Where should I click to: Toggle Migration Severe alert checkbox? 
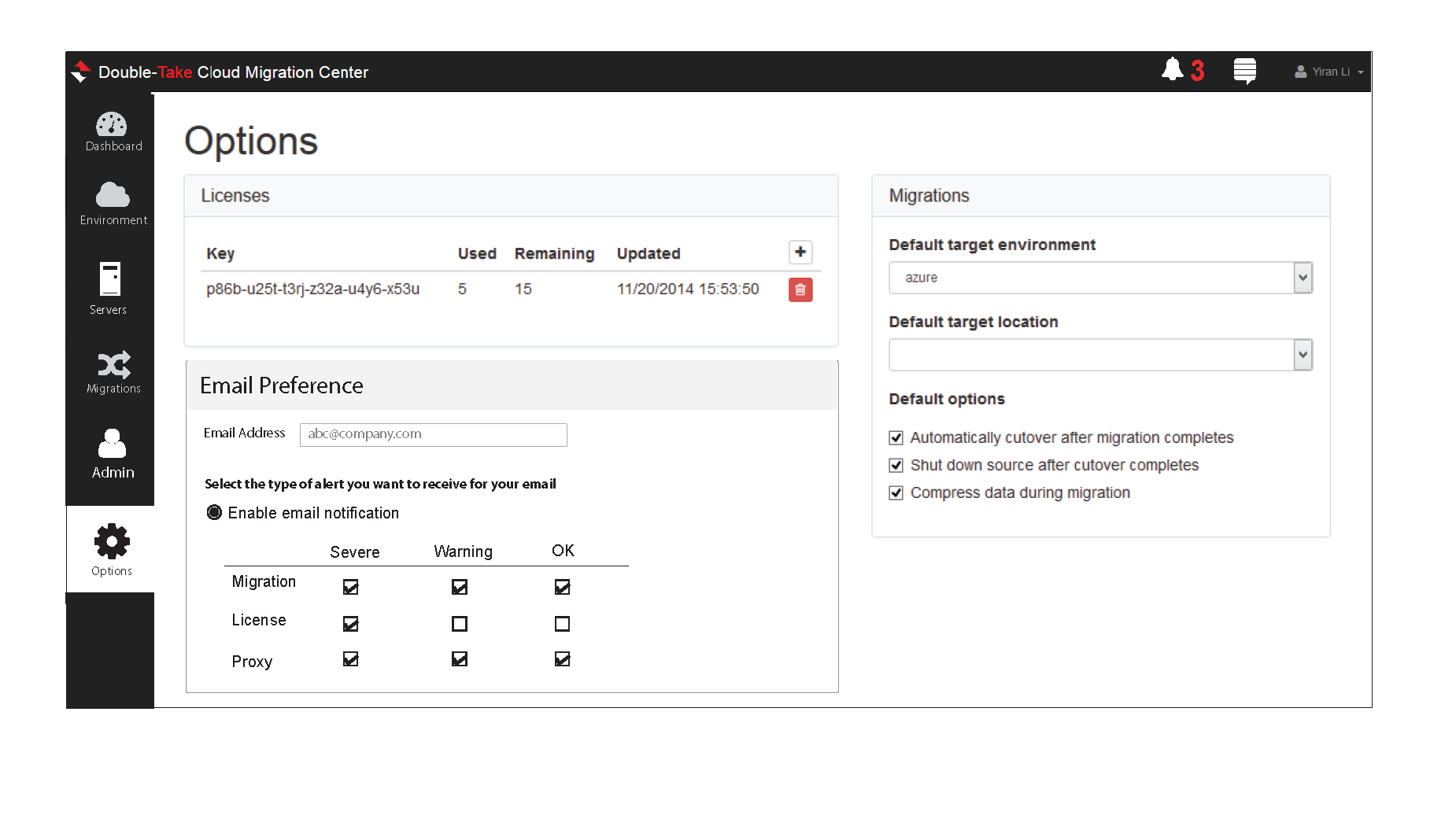tap(351, 587)
